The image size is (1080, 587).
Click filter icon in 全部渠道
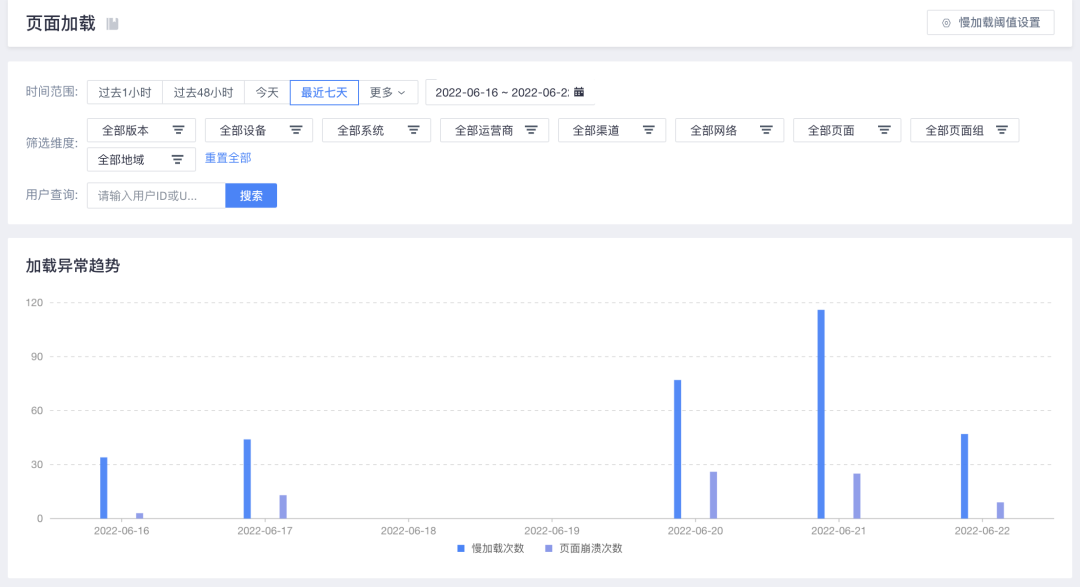point(648,130)
